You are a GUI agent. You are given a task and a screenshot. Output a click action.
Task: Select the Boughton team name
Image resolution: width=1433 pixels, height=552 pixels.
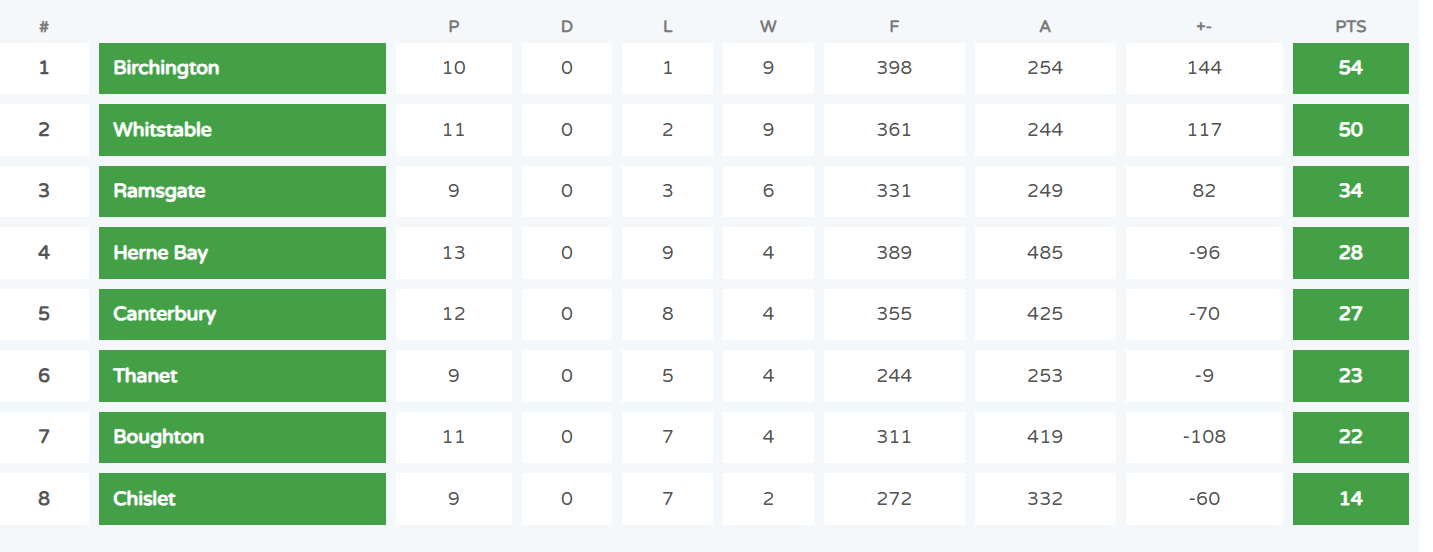click(158, 437)
